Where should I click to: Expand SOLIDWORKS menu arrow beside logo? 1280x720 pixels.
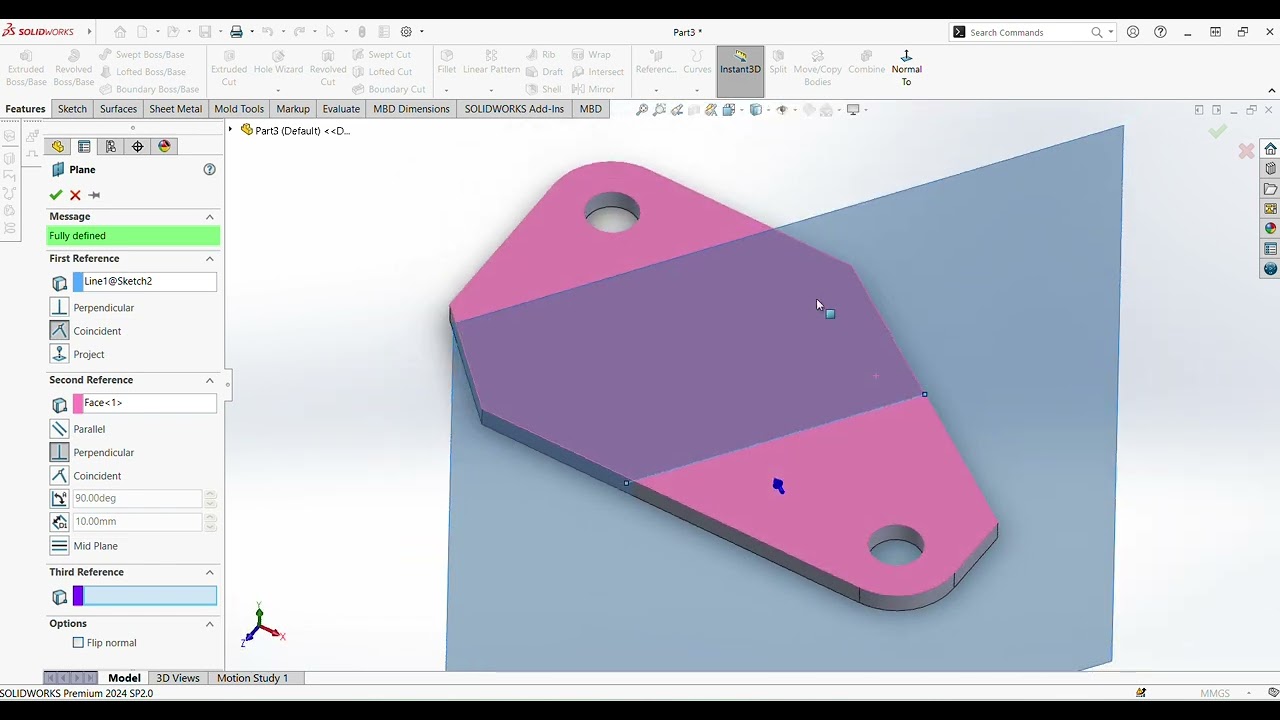pos(89,32)
